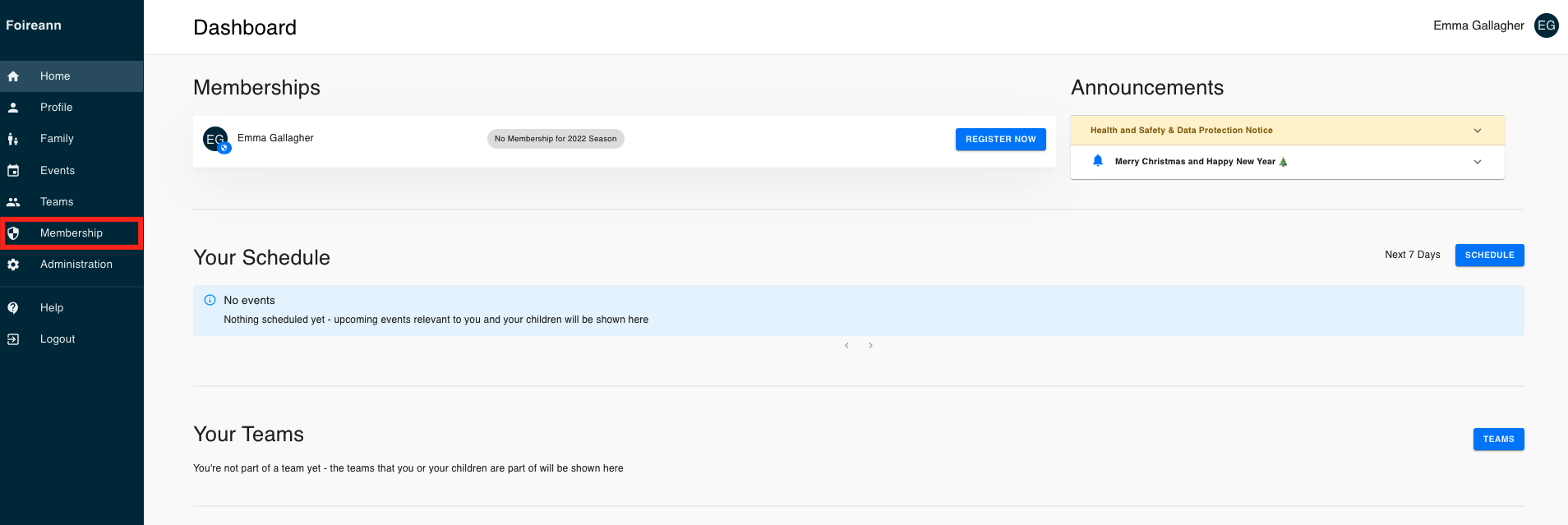Image resolution: width=1568 pixels, height=525 pixels.
Task: Click the Home house icon in sidebar
Action: tap(13, 76)
